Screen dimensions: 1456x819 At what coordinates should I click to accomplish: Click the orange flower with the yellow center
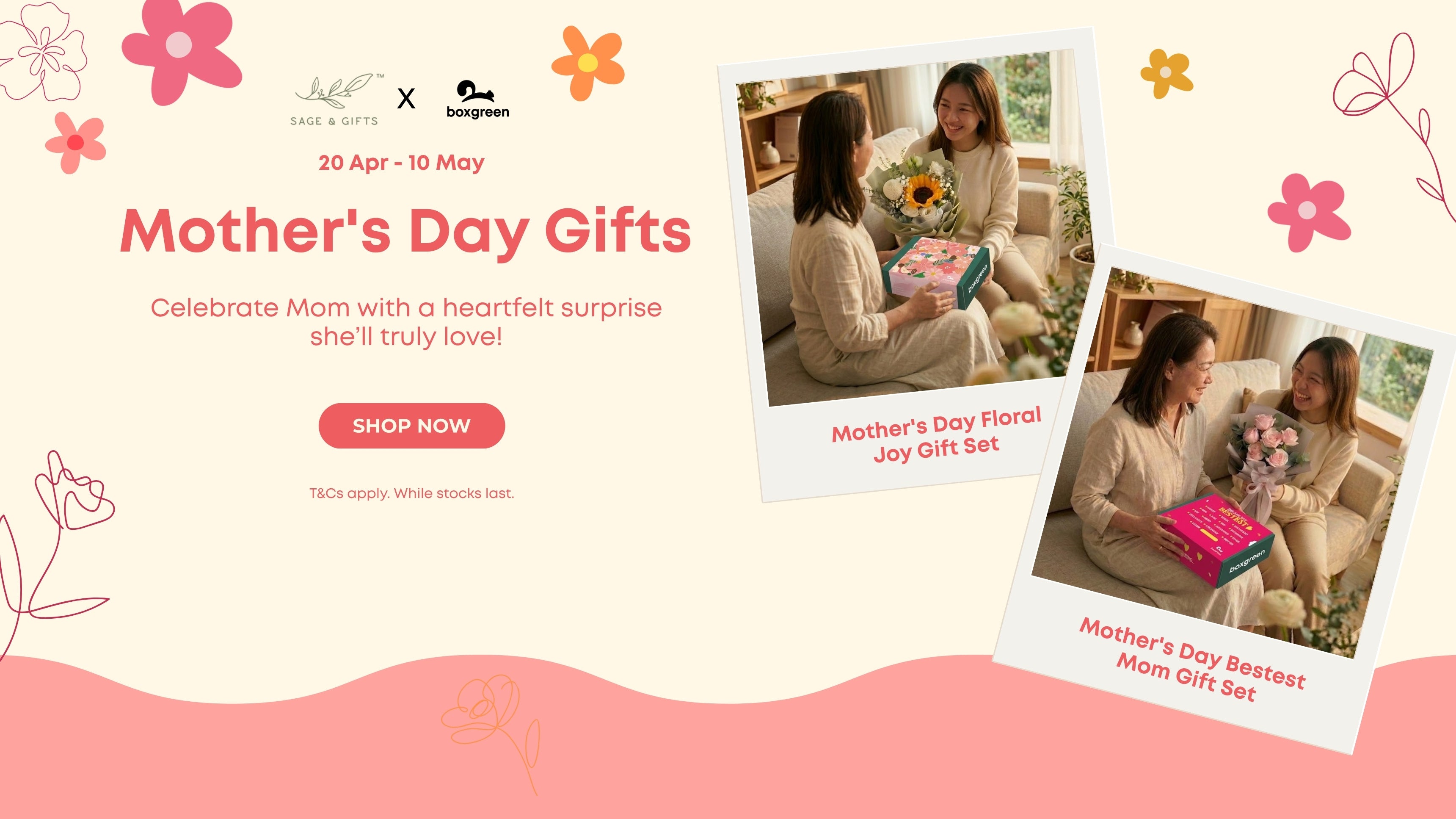pyautogui.click(x=588, y=63)
